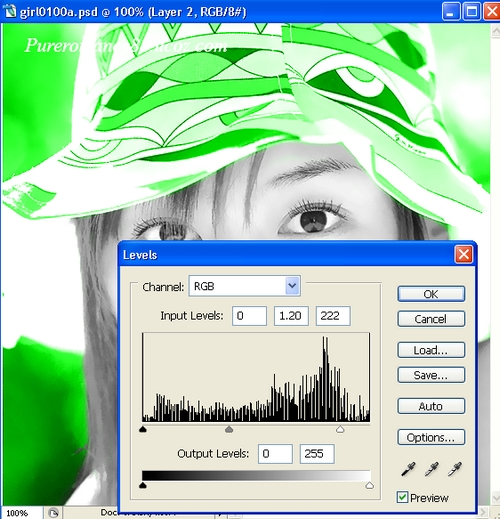
Task: Click the output white level slider
Action: pyautogui.click(x=369, y=485)
